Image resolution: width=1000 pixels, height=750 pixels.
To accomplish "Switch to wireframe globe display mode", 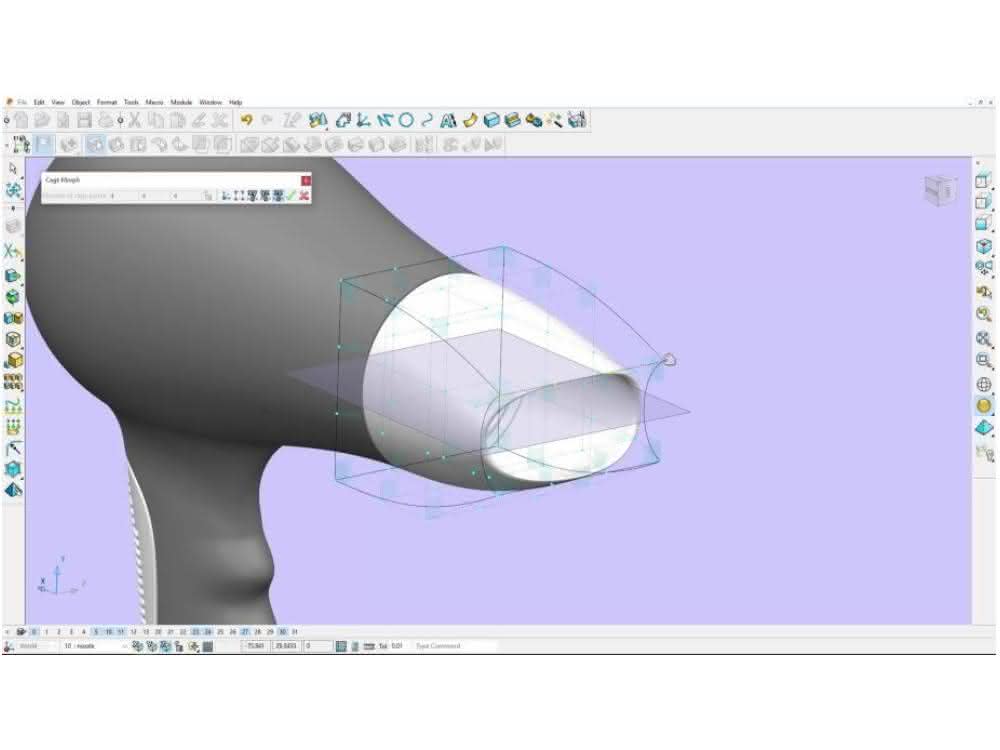I will pyautogui.click(x=983, y=385).
